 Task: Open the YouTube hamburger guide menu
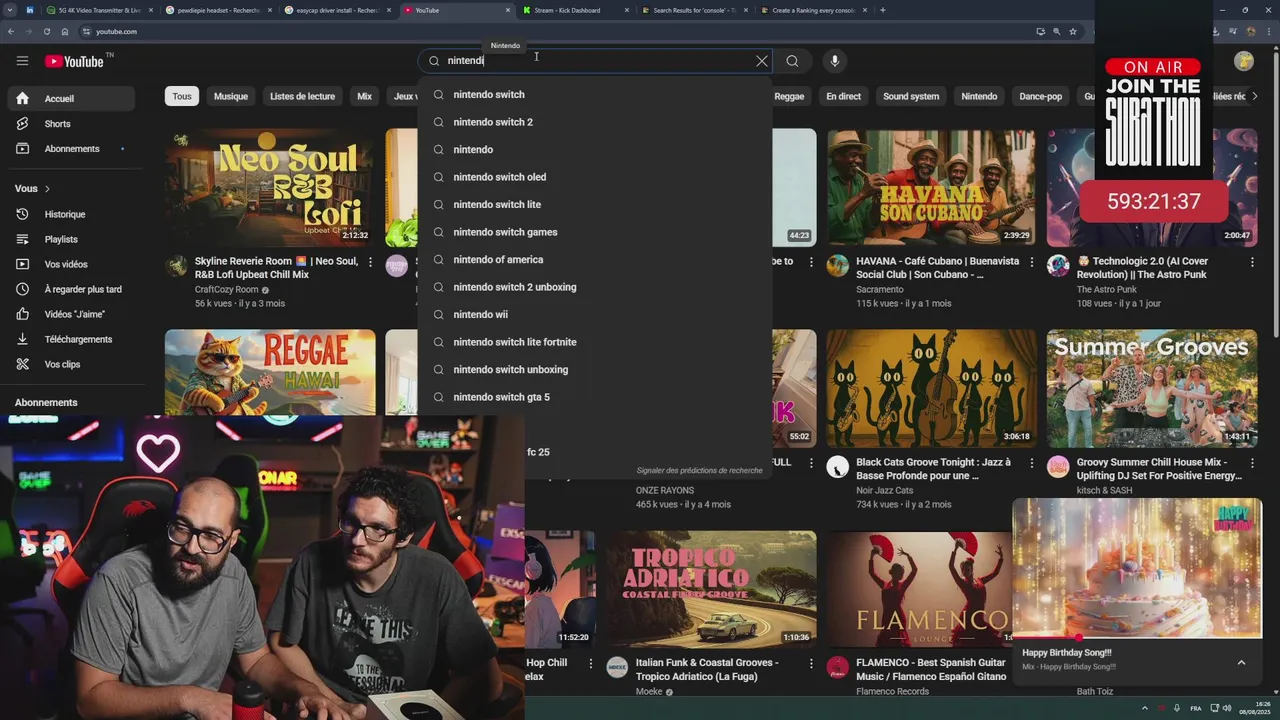tap(22, 61)
